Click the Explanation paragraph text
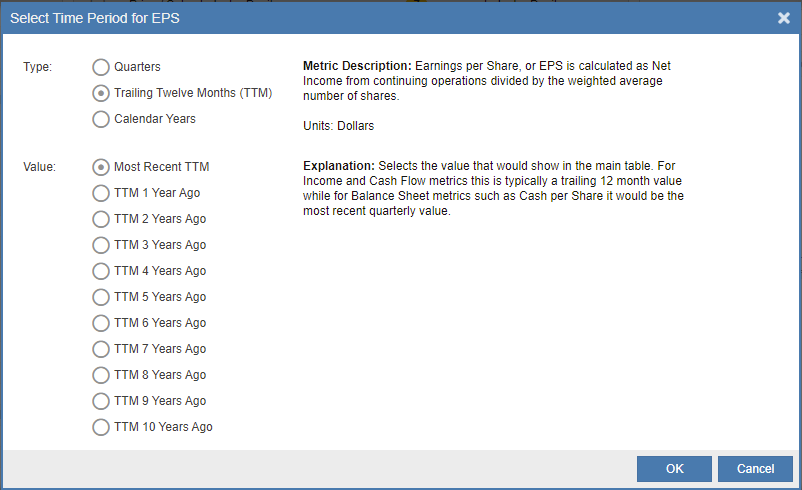802x490 pixels. [493, 188]
